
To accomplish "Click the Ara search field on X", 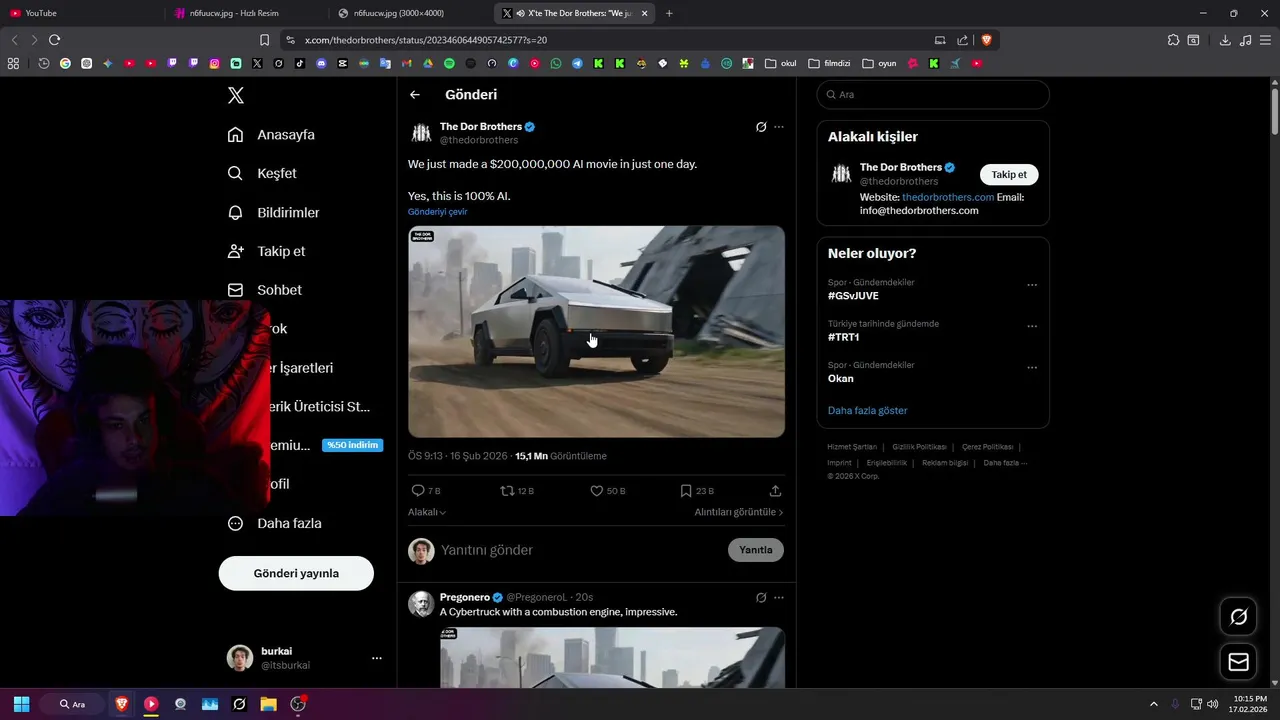I will [933, 94].
